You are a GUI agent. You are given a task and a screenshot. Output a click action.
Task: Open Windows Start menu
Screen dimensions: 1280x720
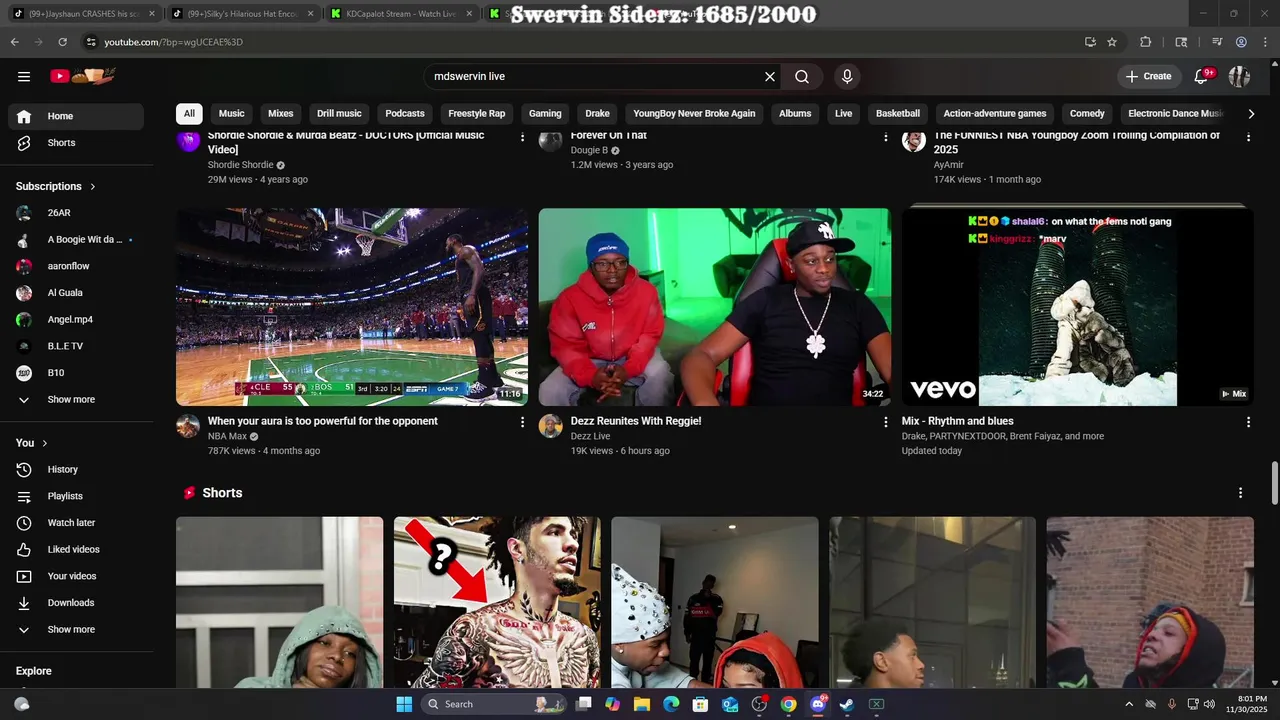pyautogui.click(x=404, y=704)
